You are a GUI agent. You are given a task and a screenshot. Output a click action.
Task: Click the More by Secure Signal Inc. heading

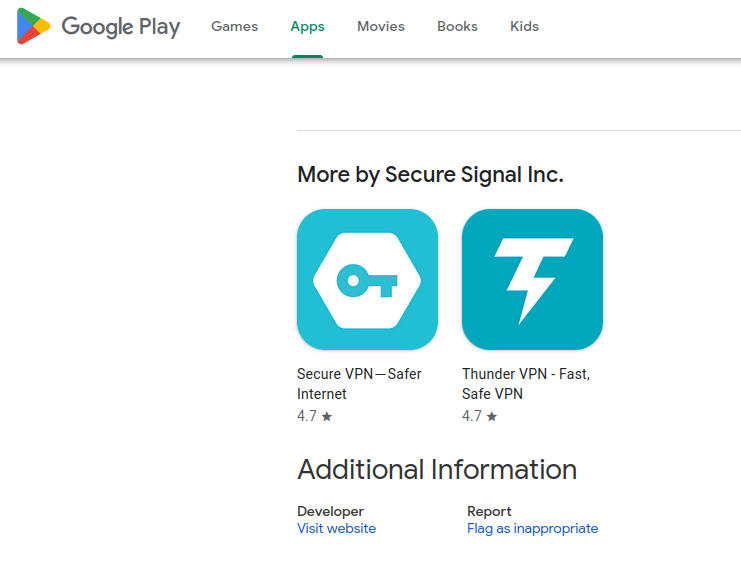(x=431, y=174)
